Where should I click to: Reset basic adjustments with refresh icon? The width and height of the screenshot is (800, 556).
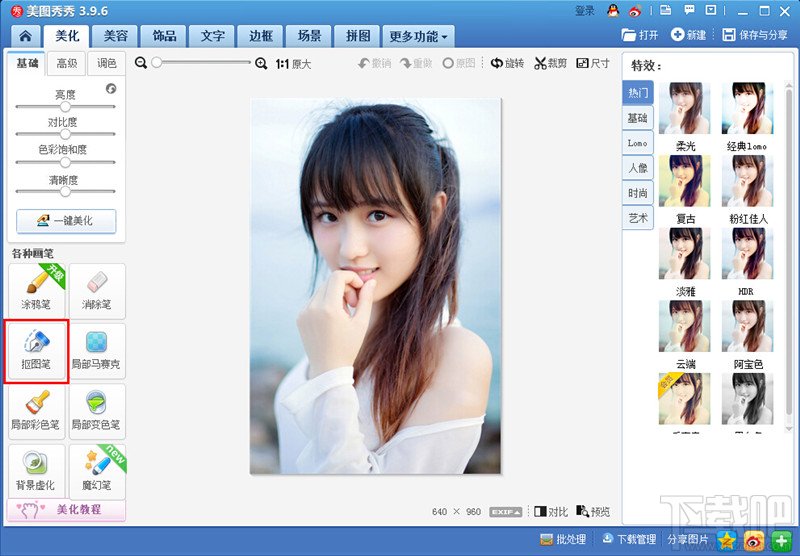click(x=111, y=89)
